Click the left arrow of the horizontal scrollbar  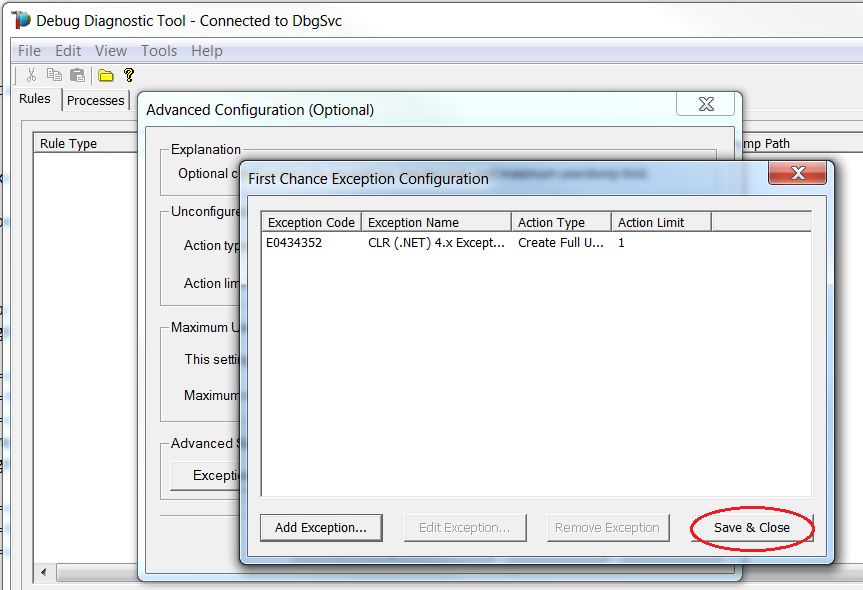point(42,572)
